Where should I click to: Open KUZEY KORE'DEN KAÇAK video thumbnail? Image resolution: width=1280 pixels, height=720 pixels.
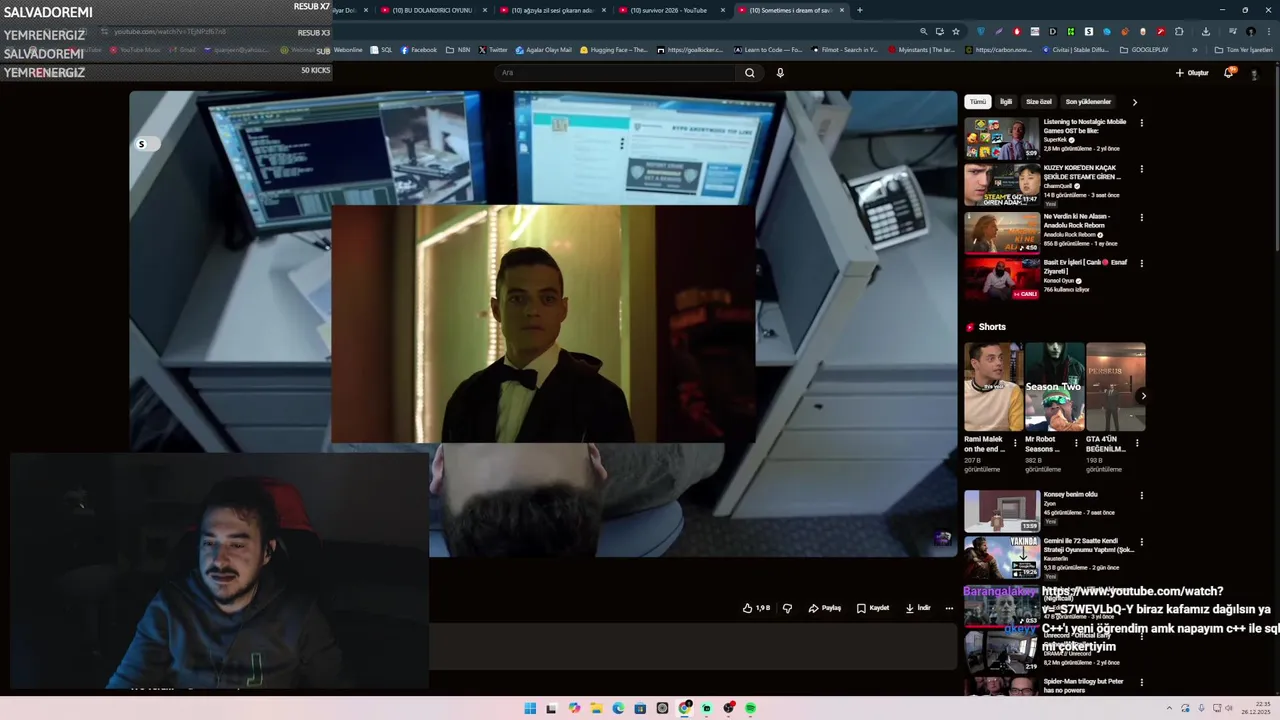1002,185
